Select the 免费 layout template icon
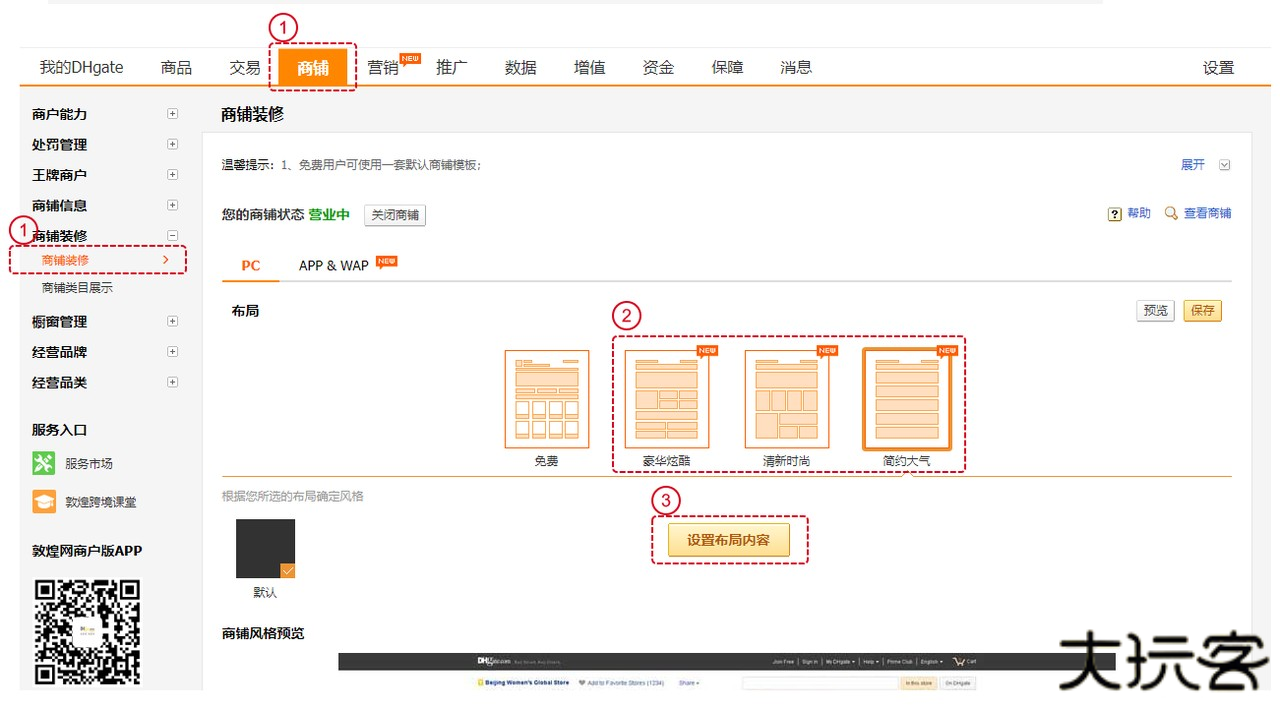This screenshot has width=1280, height=709. click(546, 399)
